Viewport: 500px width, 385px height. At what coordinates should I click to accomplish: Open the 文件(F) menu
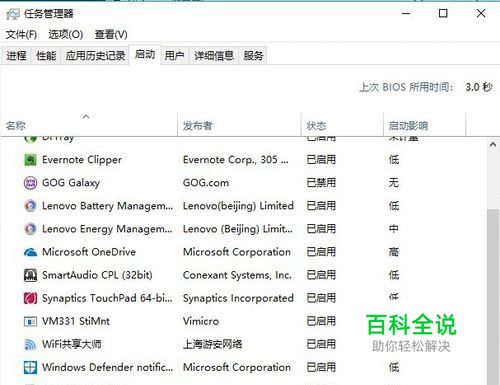(21, 34)
